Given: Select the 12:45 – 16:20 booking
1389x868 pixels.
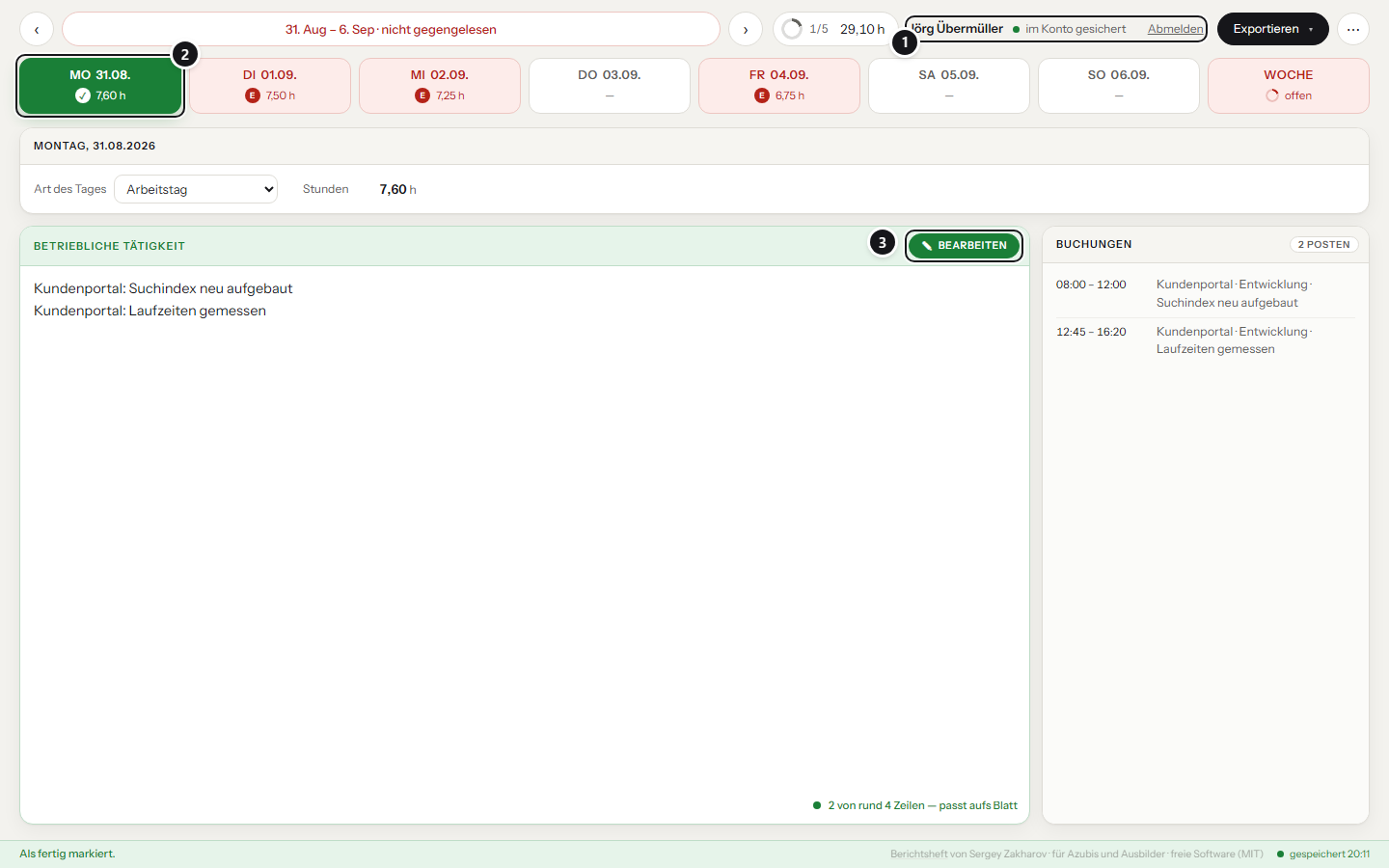Looking at the screenshot, I should [x=1205, y=340].
